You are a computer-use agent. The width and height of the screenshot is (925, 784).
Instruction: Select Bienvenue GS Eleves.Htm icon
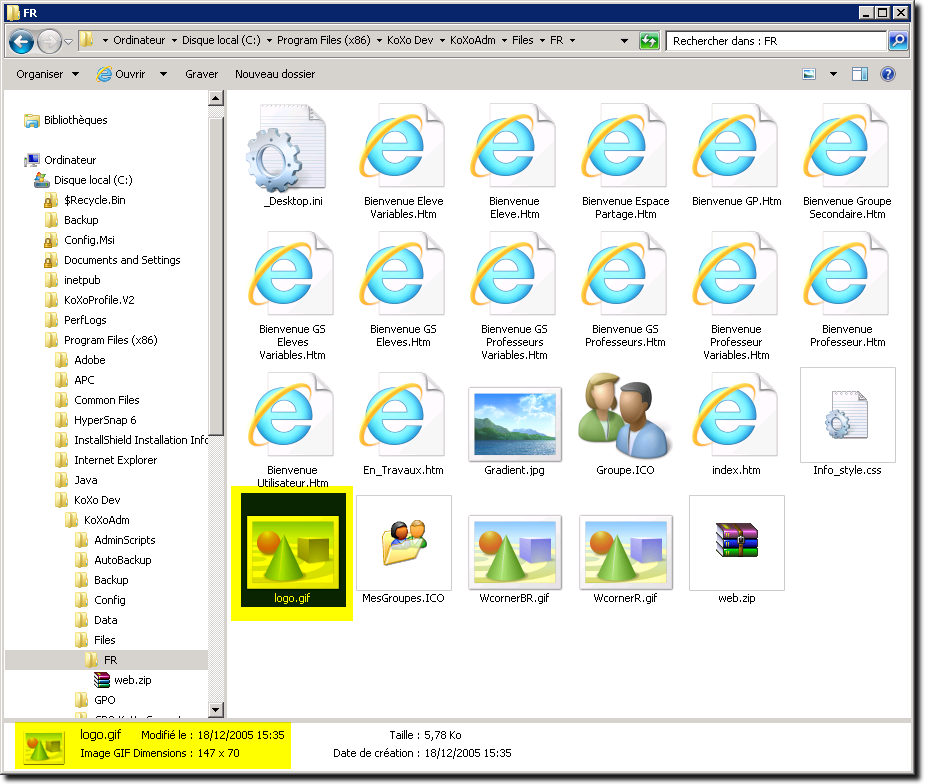click(403, 275)
